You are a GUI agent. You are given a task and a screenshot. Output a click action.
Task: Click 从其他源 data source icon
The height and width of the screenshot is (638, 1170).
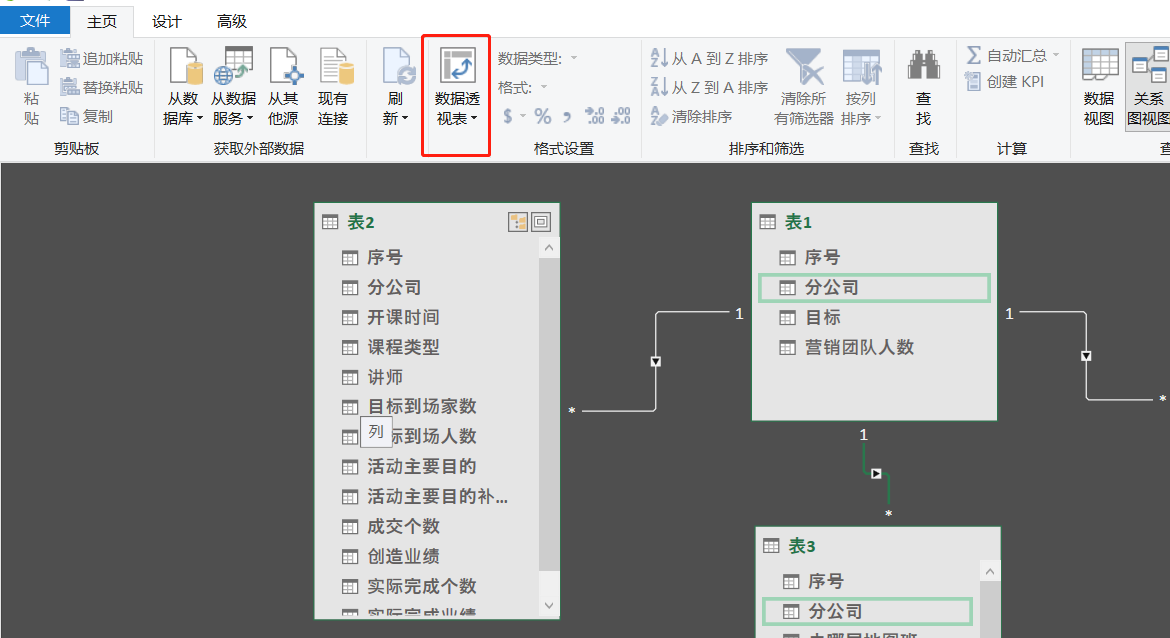point(283,68)
